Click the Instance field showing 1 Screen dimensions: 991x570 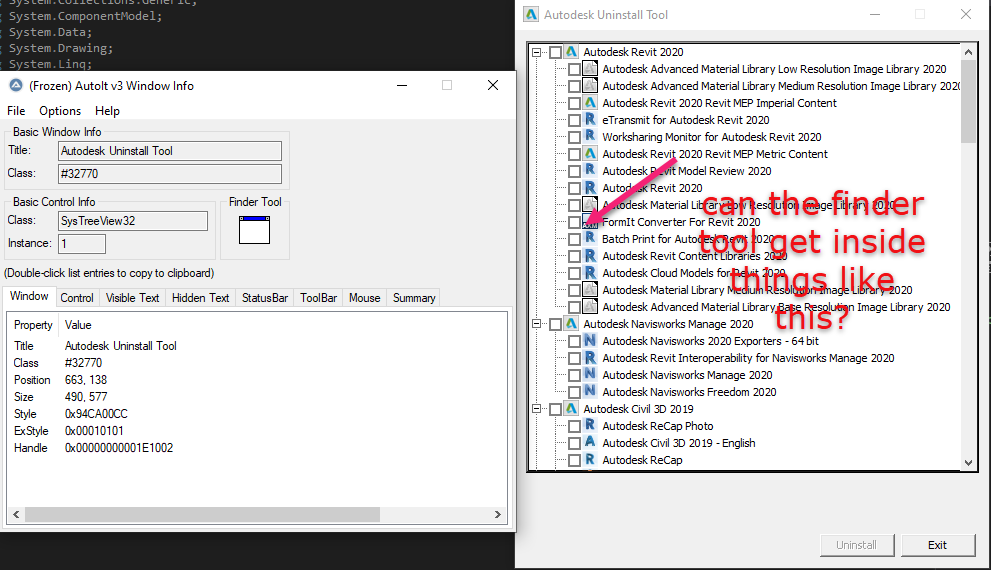coord(82,244)
